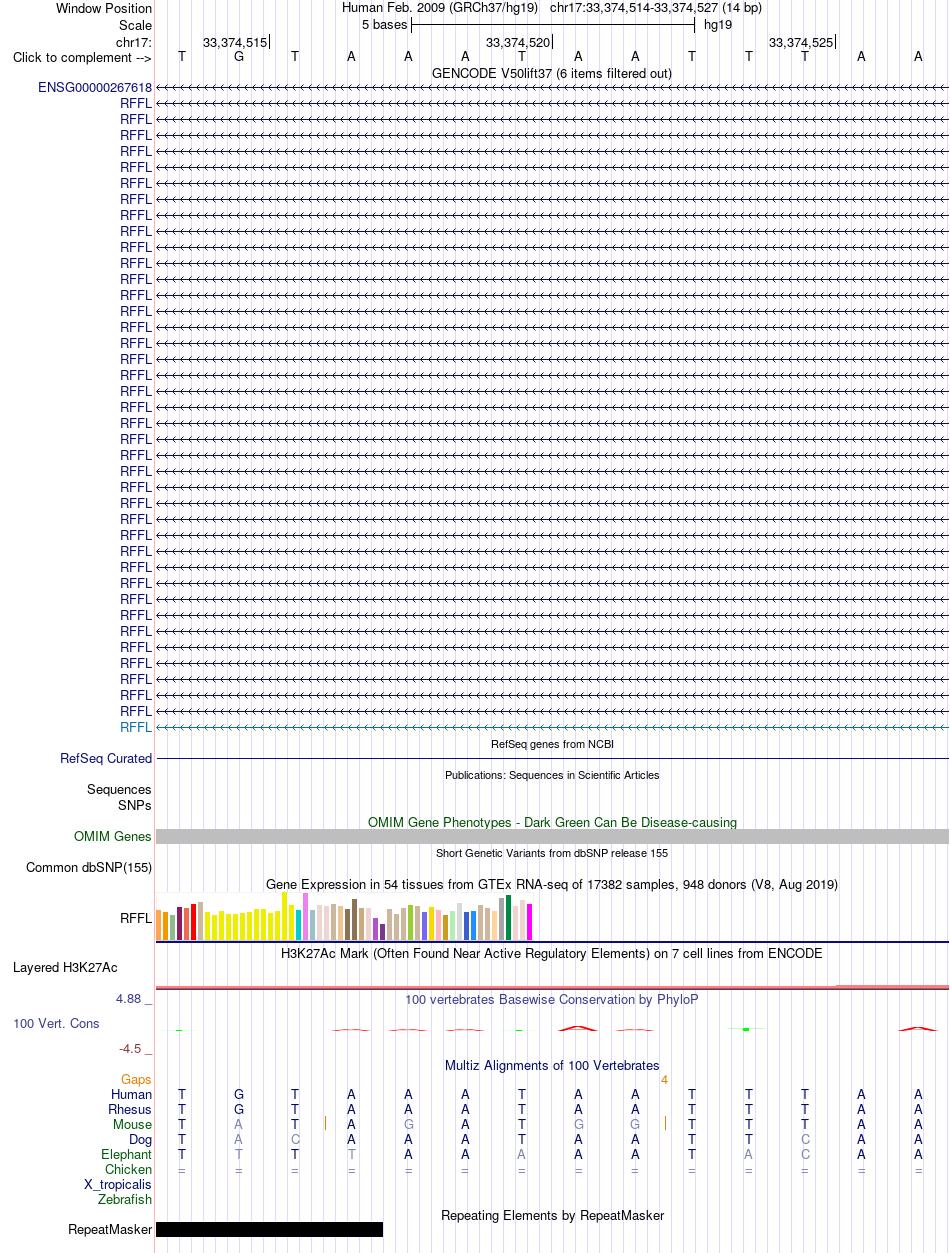
Task: Click the chr17: ruler label
Action: pyautogui.click(x=134, y=42)
